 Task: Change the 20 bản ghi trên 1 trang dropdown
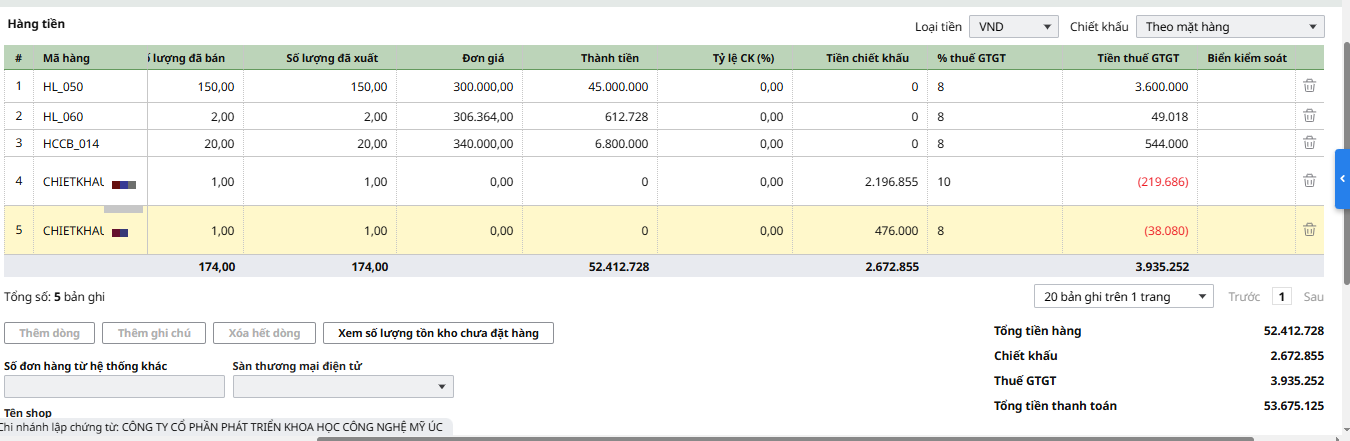coord(1123,297)
